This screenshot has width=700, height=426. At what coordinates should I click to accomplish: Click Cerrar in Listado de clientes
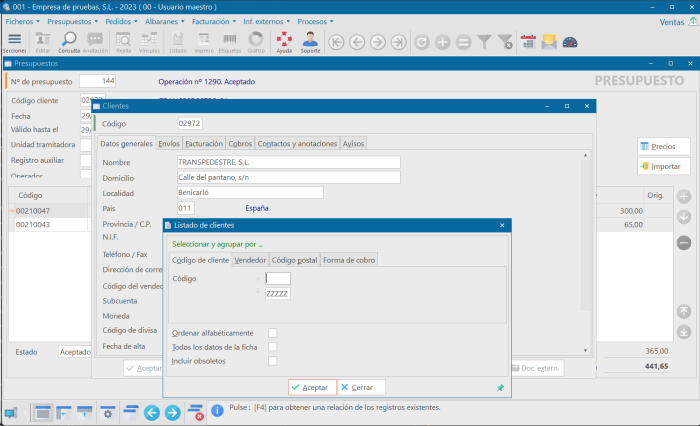[361, 387]
